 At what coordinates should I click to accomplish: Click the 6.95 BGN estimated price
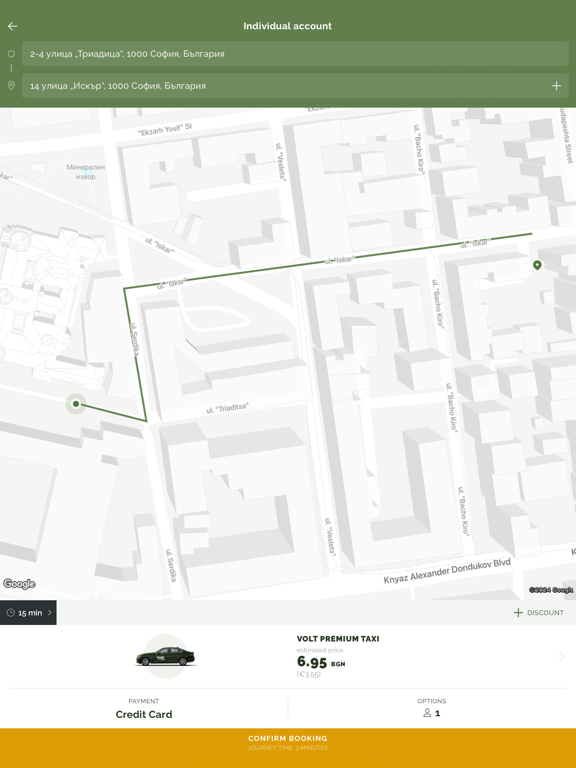(x=321, y=662)
